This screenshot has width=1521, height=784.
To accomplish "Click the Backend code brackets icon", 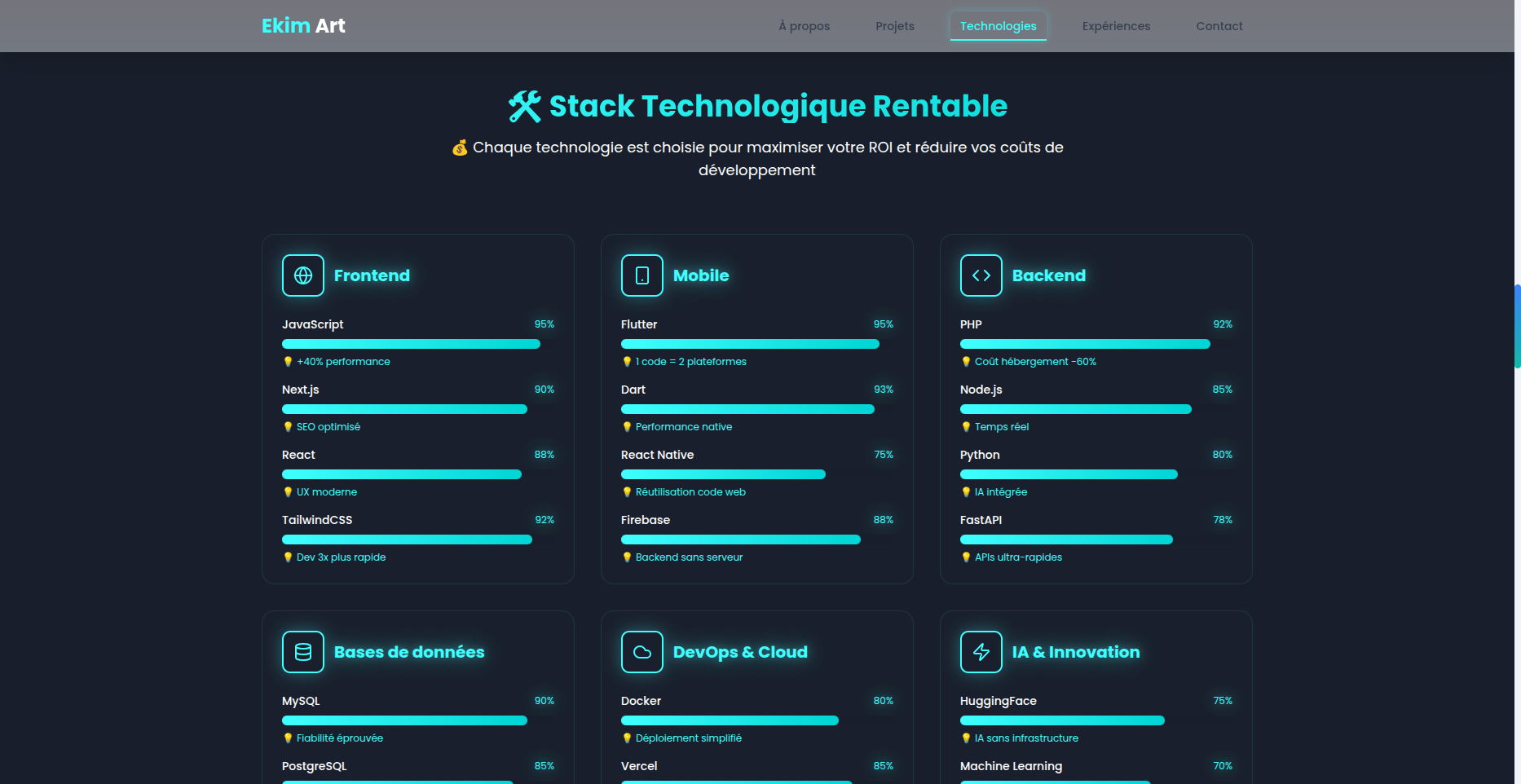I will click(x=981, y=275).
